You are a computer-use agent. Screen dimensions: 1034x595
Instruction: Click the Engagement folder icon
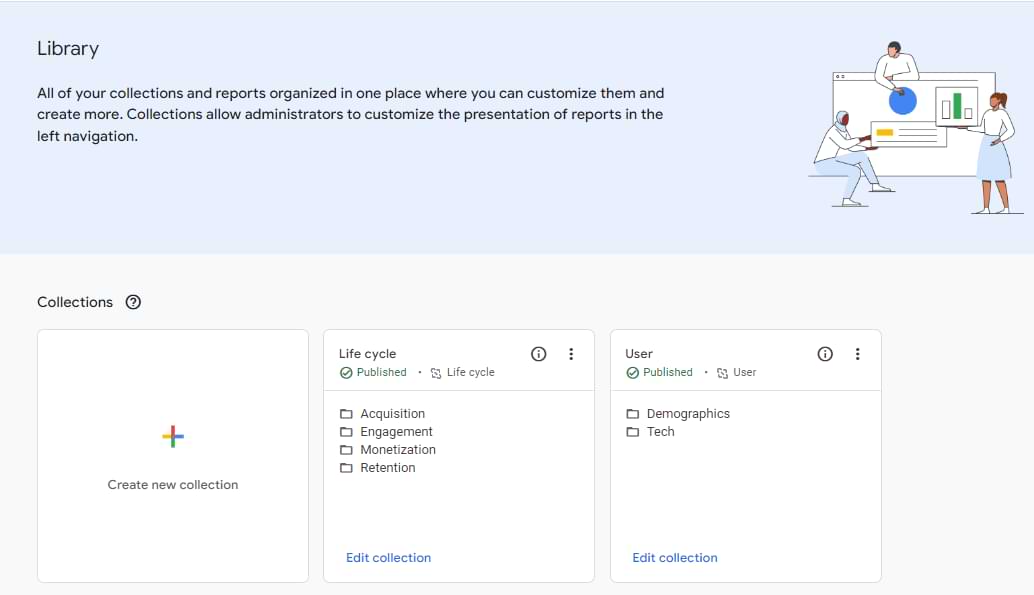[346, 432]
